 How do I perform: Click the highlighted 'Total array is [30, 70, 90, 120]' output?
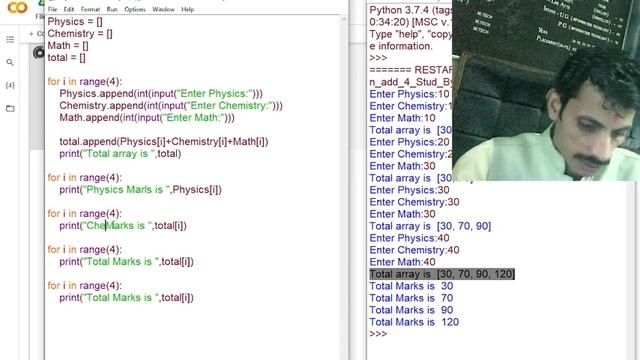(442, 274)
